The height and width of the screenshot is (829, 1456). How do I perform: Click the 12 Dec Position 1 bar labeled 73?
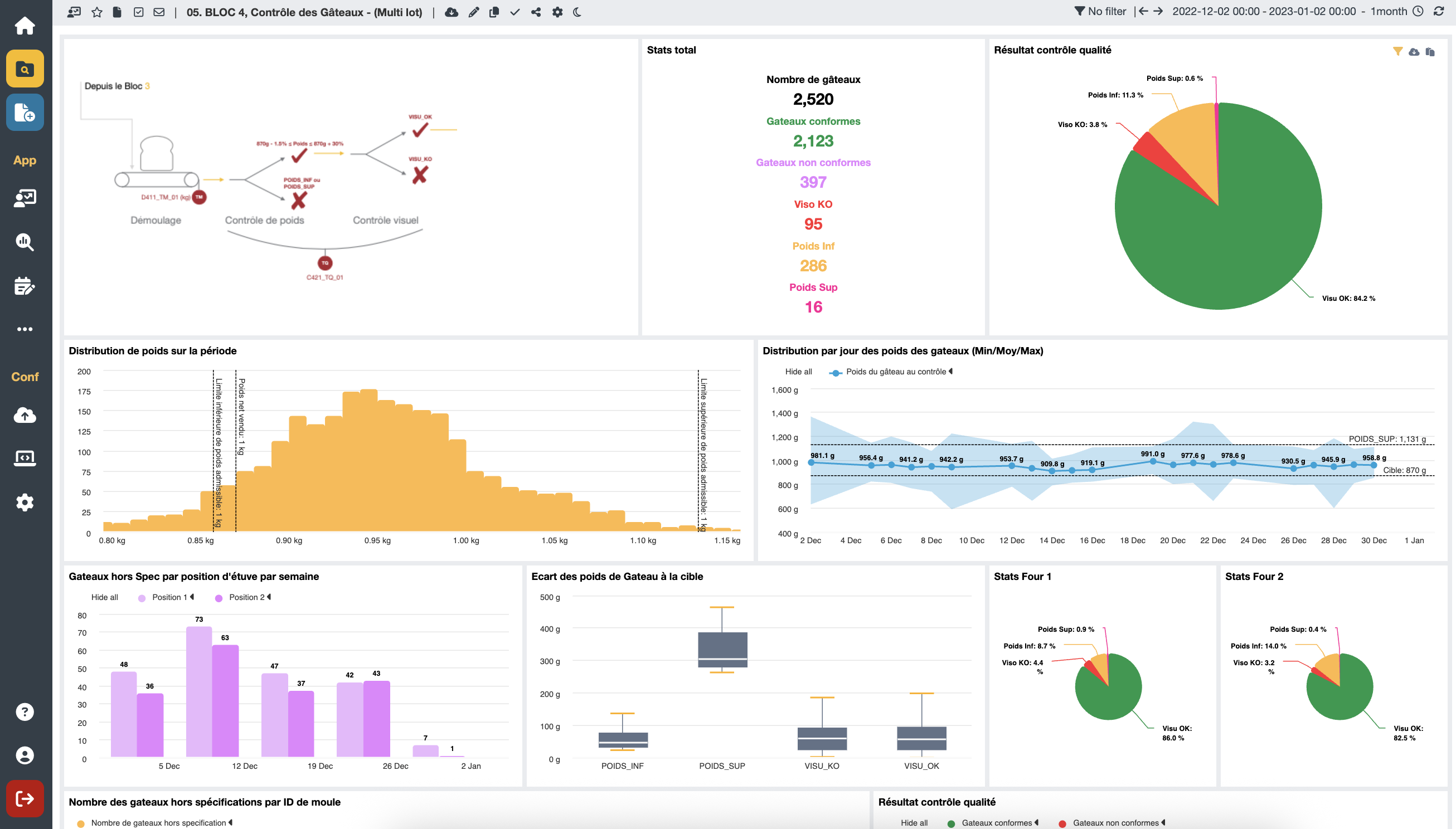click(199, 691)
